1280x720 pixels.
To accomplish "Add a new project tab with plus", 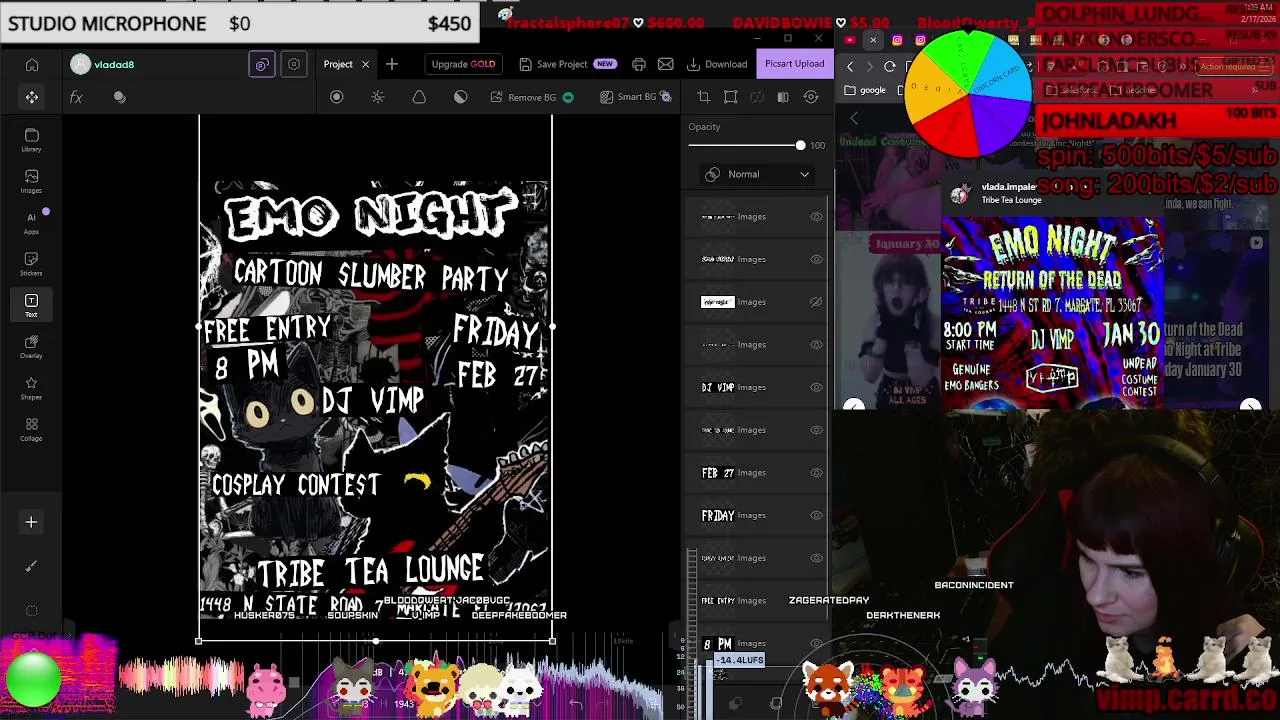I will [x=392, y=64].
